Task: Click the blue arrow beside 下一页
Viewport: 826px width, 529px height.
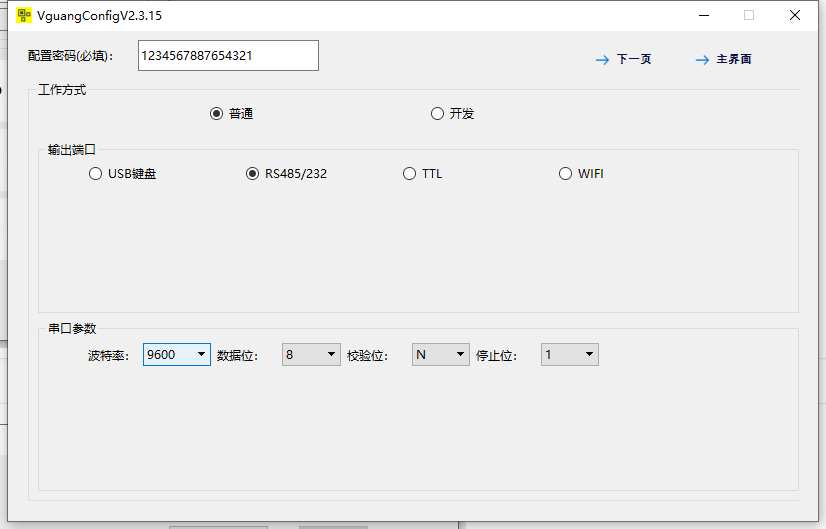Action: click(602, 60)
